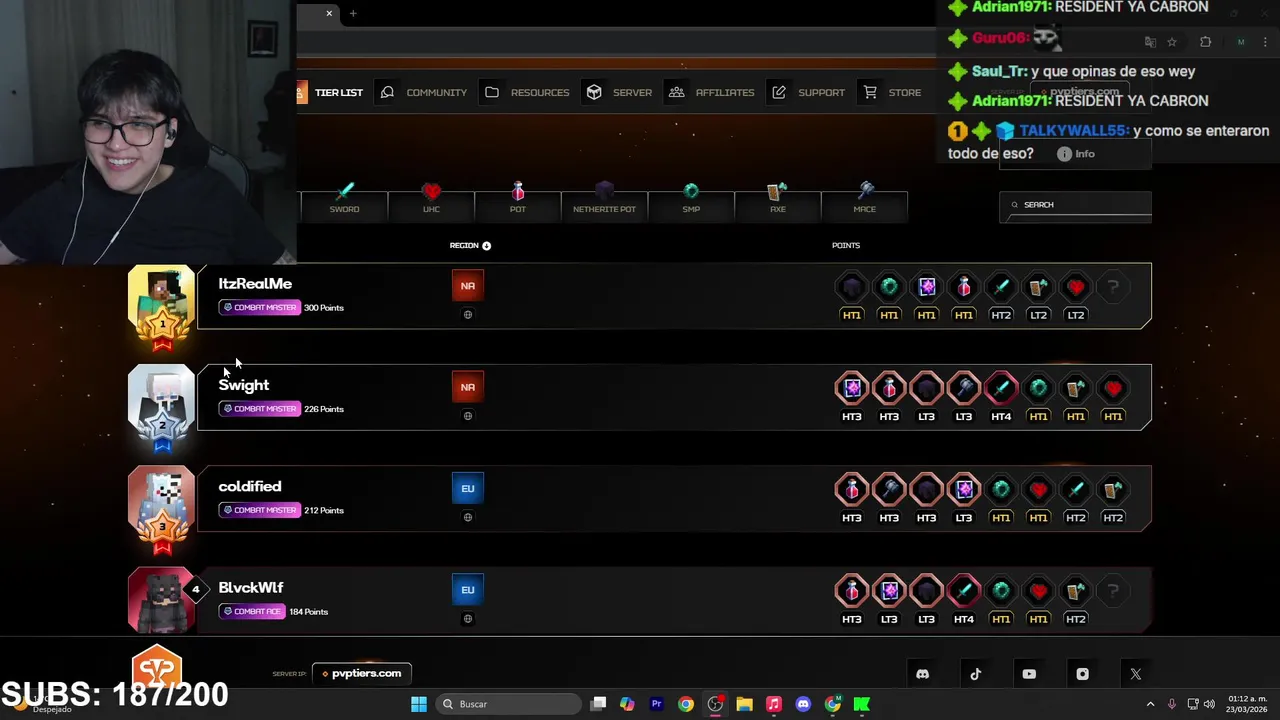Click Swight's mace tier icon
The width and height of the screenshot is (1280, 720).
[963, 389]
